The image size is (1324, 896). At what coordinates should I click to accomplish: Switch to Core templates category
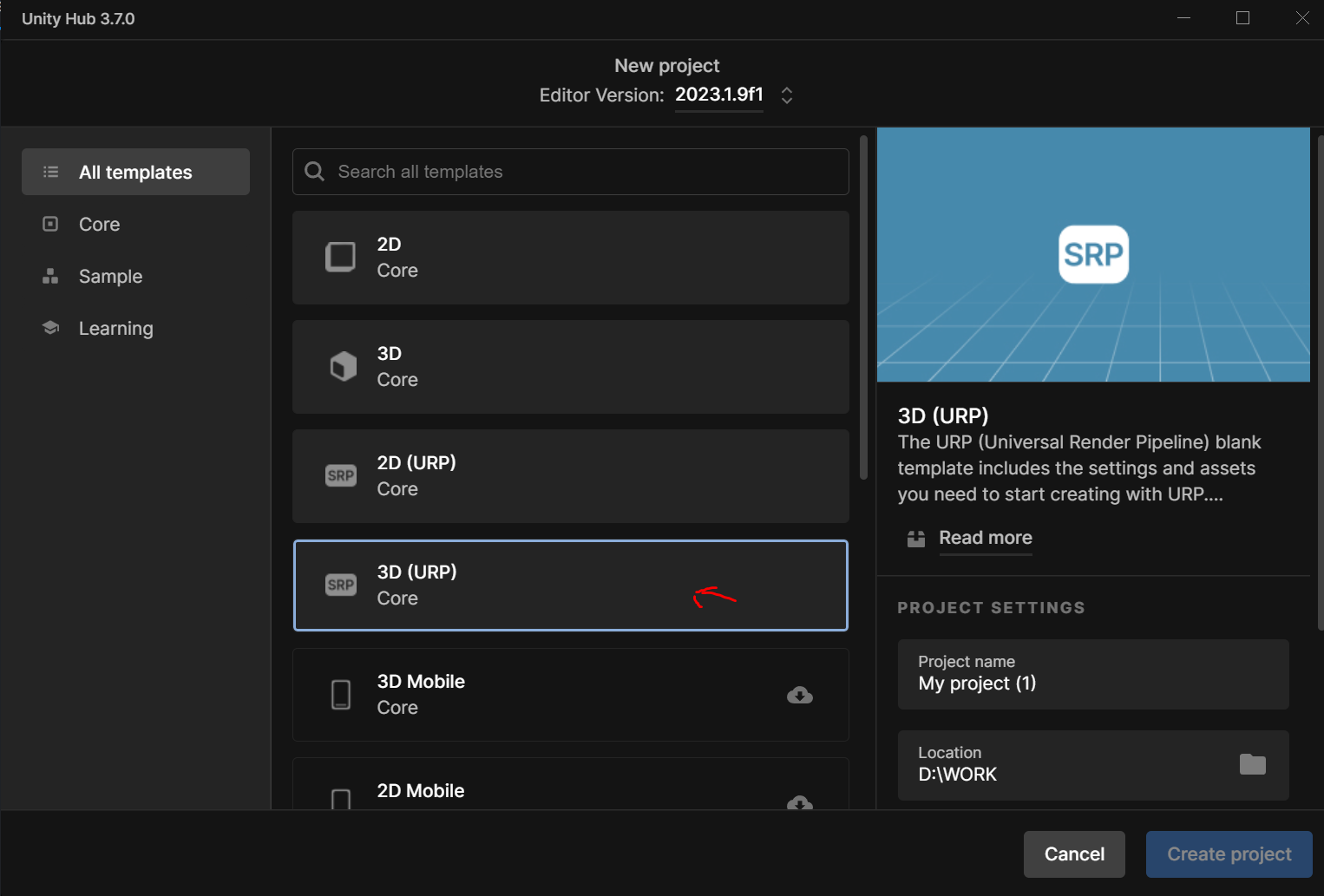click(100, 225)
